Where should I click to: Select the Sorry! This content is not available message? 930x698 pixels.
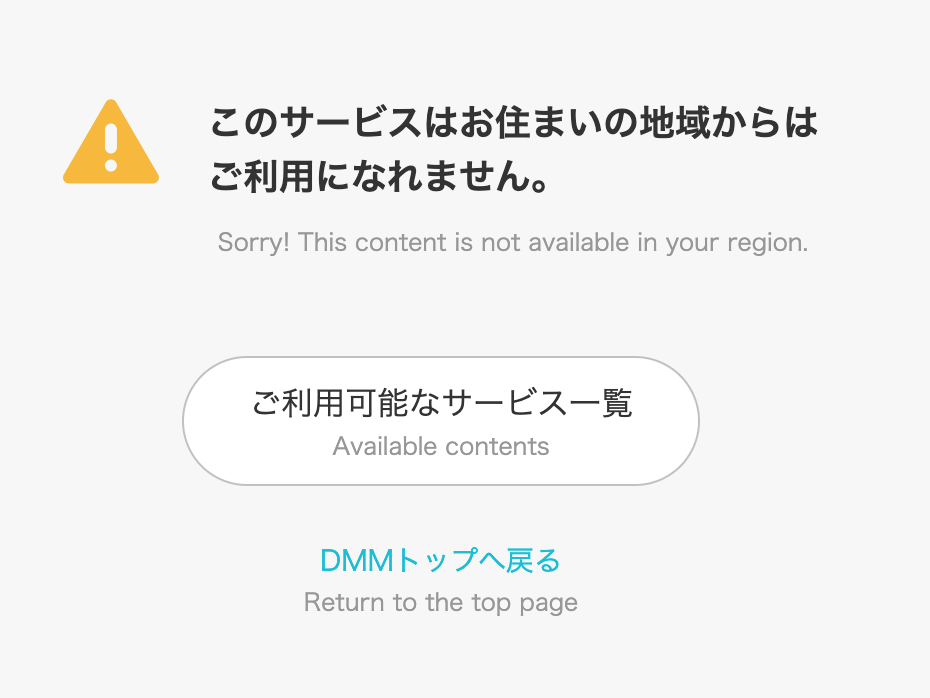[x=513, y=243]
